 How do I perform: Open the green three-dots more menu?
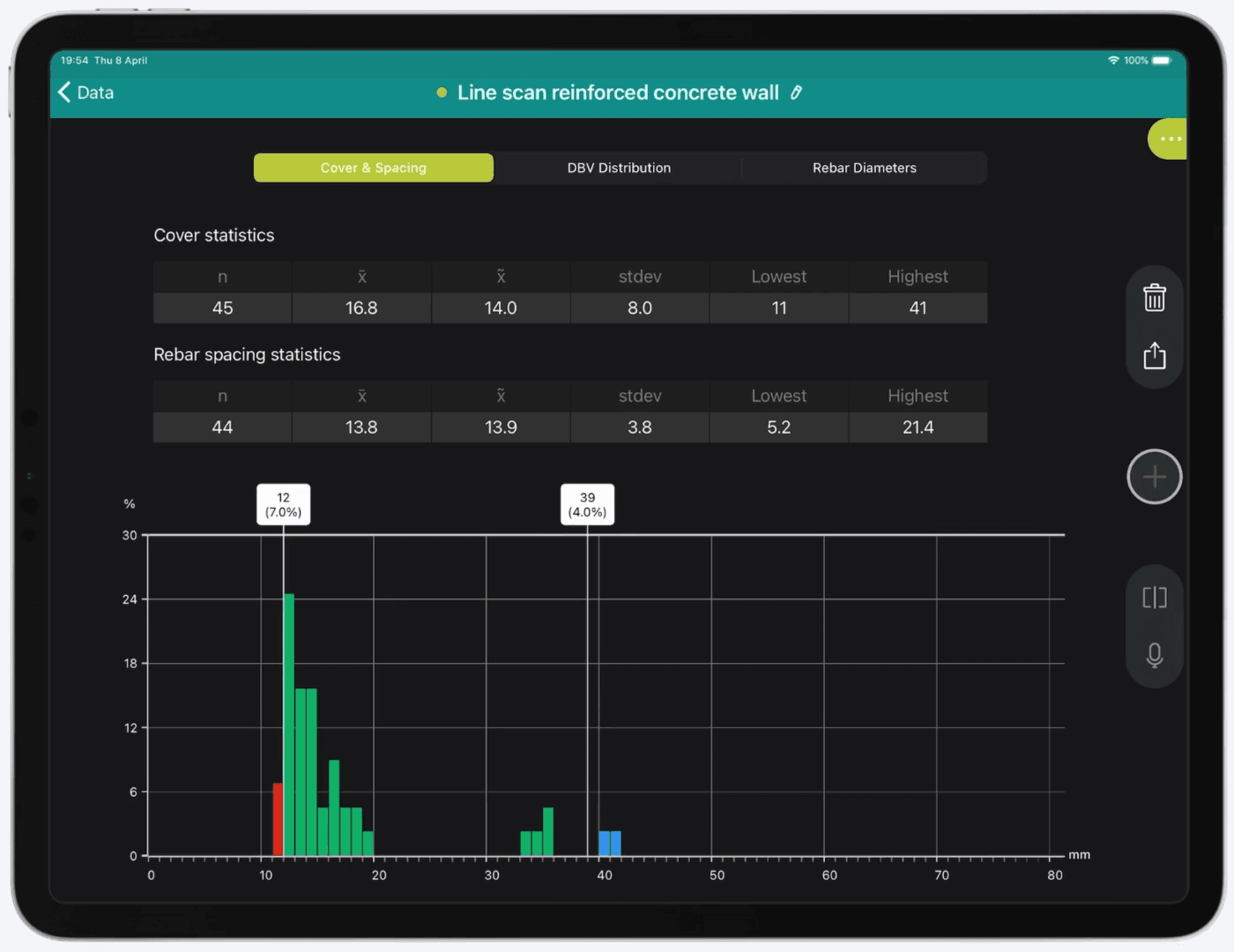point(1168,138)
